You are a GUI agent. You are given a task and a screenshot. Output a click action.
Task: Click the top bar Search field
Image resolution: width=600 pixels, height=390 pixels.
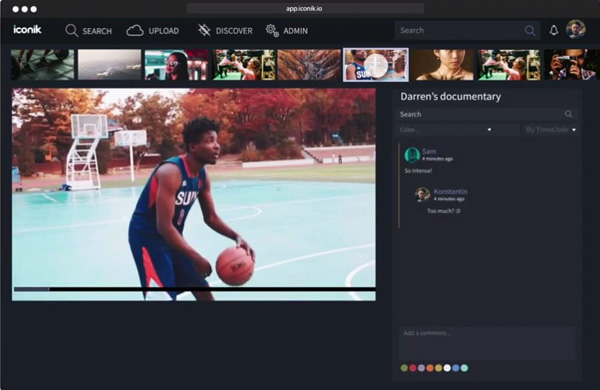pyautogui.click(x=467, y=30)
